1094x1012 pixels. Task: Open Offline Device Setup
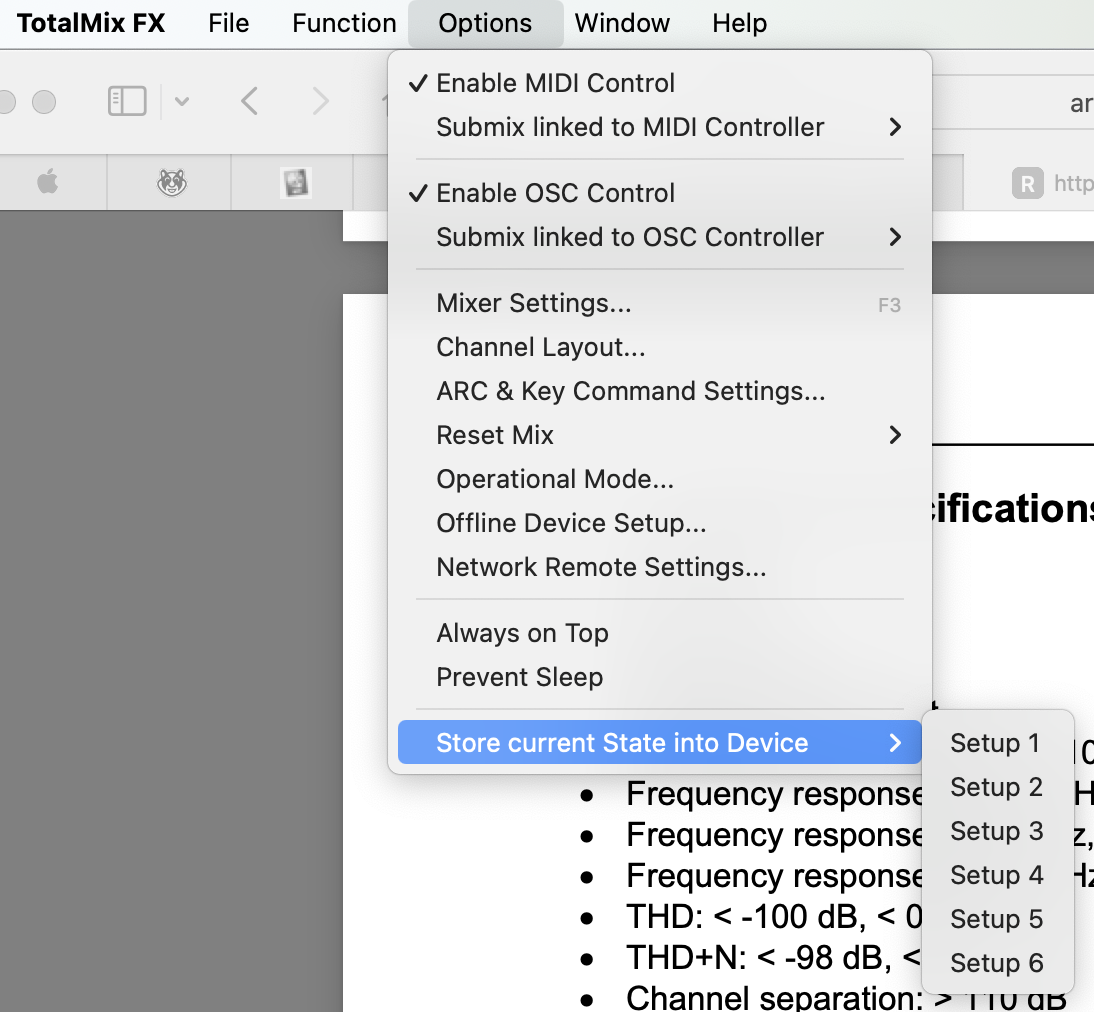pos(659,523)
